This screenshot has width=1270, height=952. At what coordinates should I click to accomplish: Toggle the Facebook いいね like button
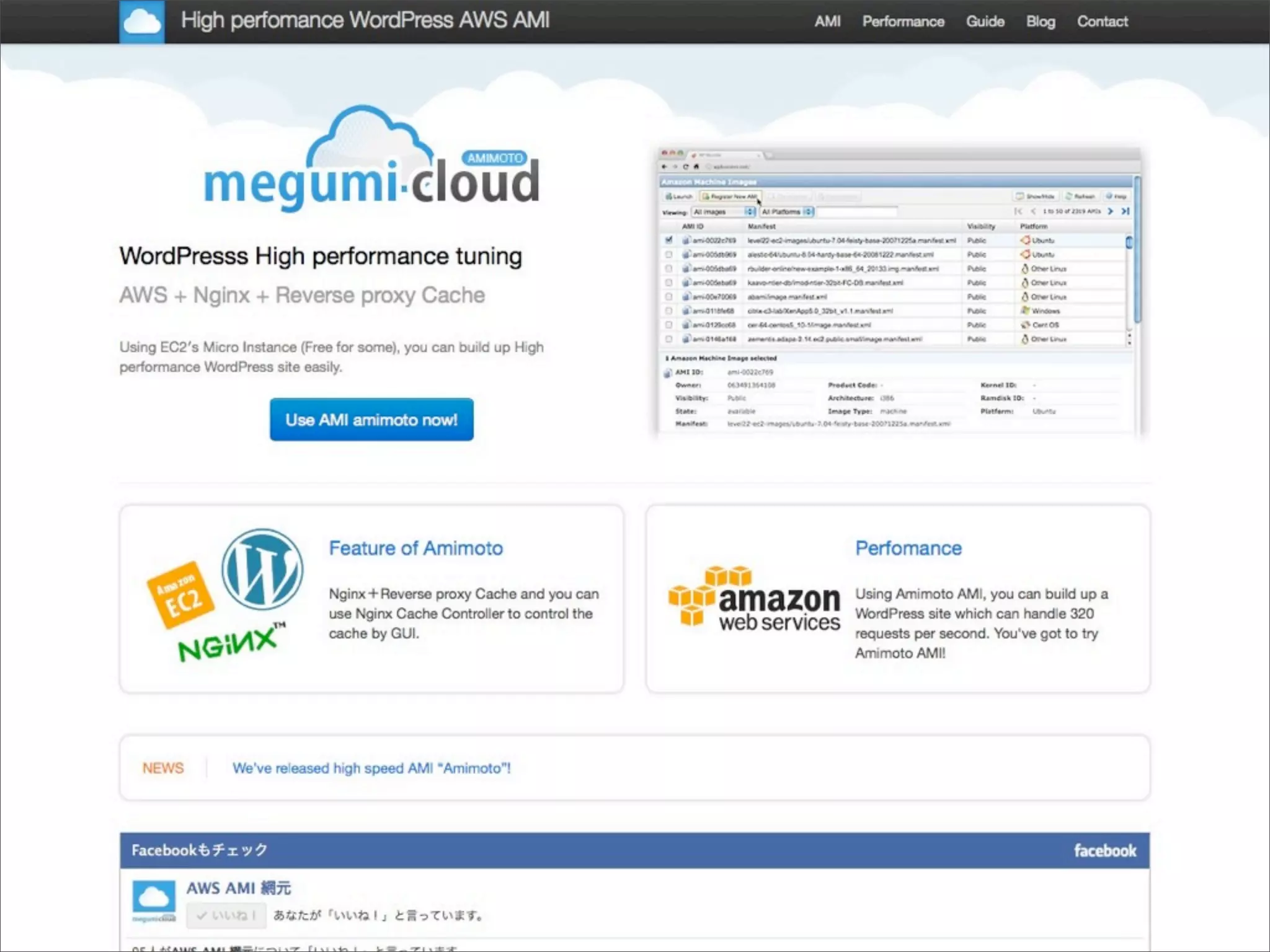(x=226, y=915)
